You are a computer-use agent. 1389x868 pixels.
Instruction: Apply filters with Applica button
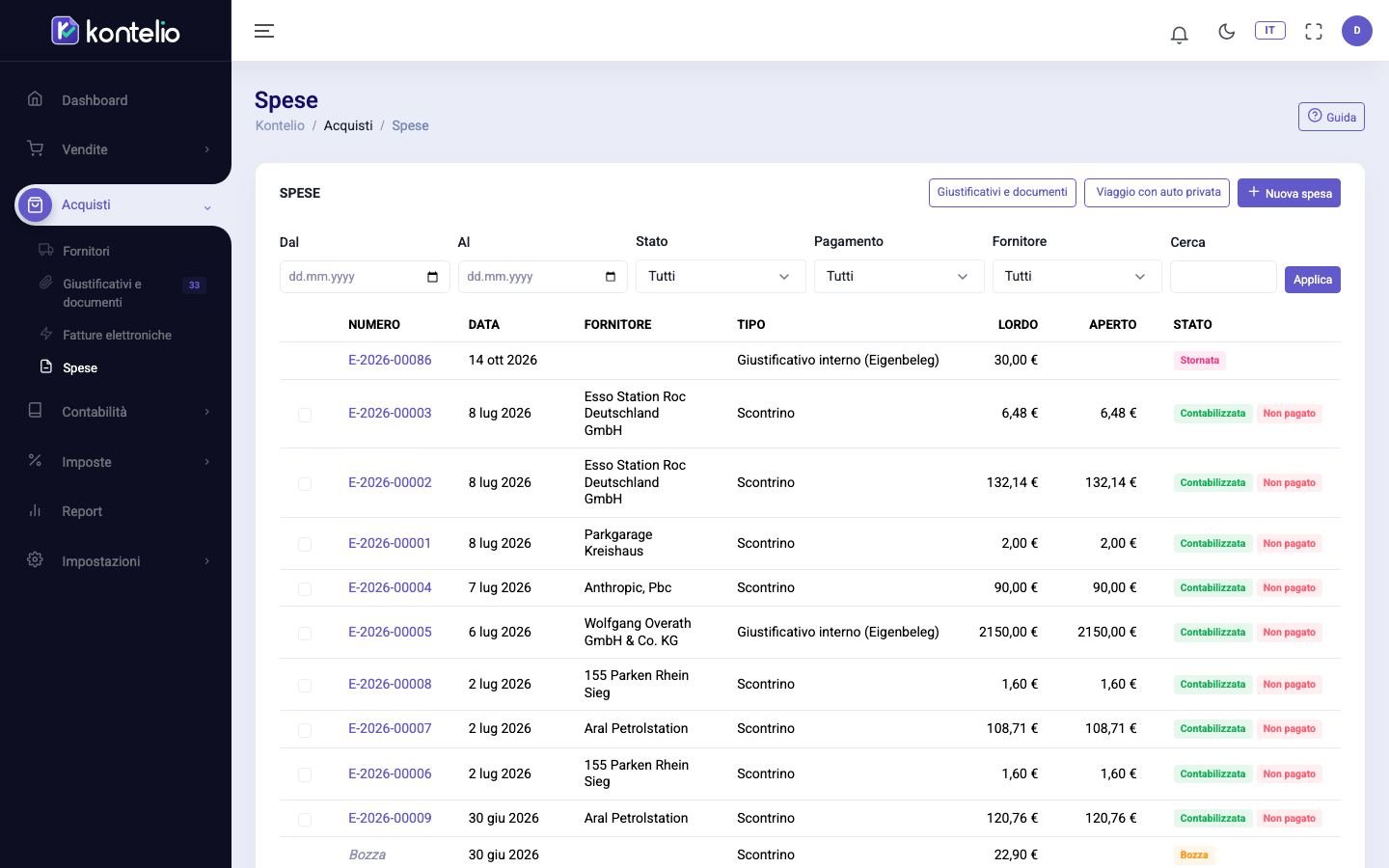click(1313, 280)
